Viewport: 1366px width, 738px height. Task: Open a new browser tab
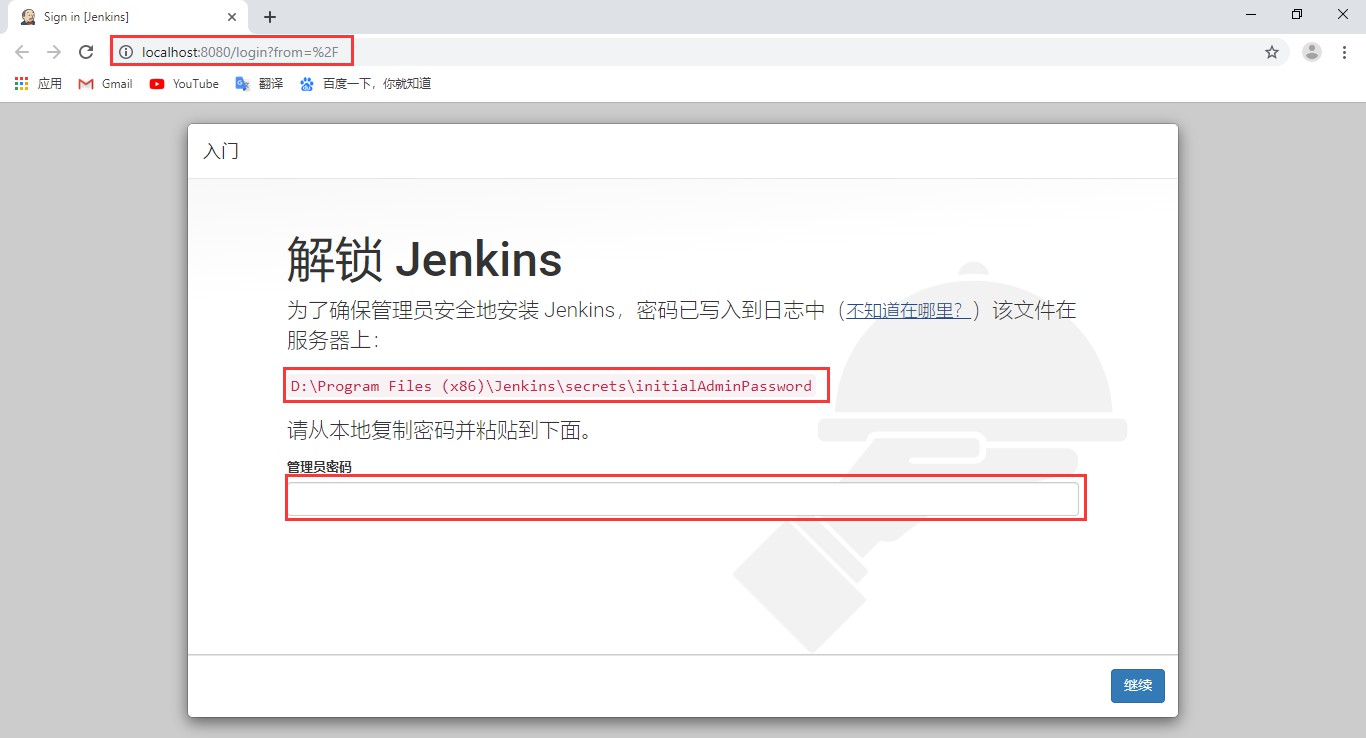[270, 17]
